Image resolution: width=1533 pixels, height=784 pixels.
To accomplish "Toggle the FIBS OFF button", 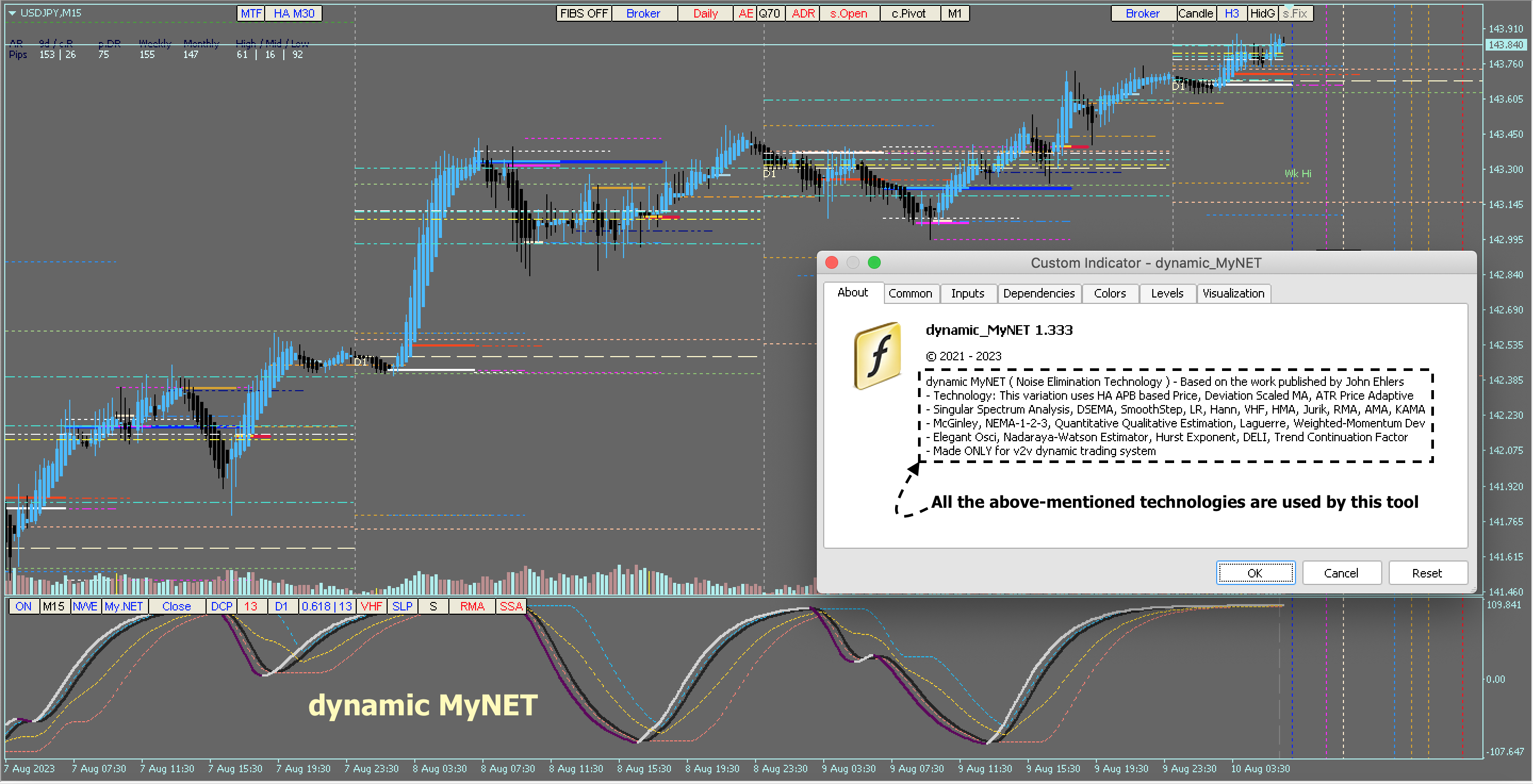I will [583, 13].
